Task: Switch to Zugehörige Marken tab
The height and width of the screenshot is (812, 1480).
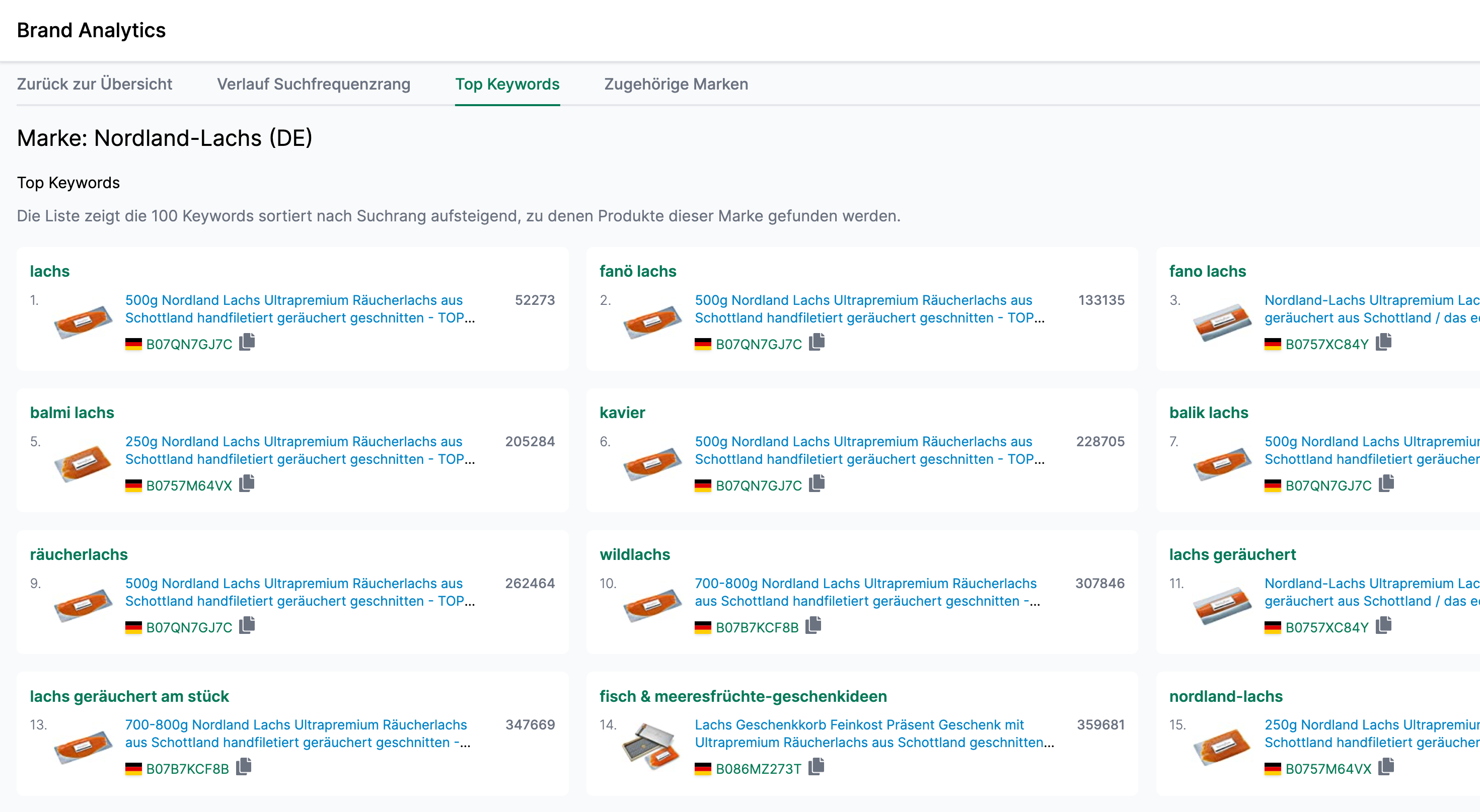Action: point(676,84)
